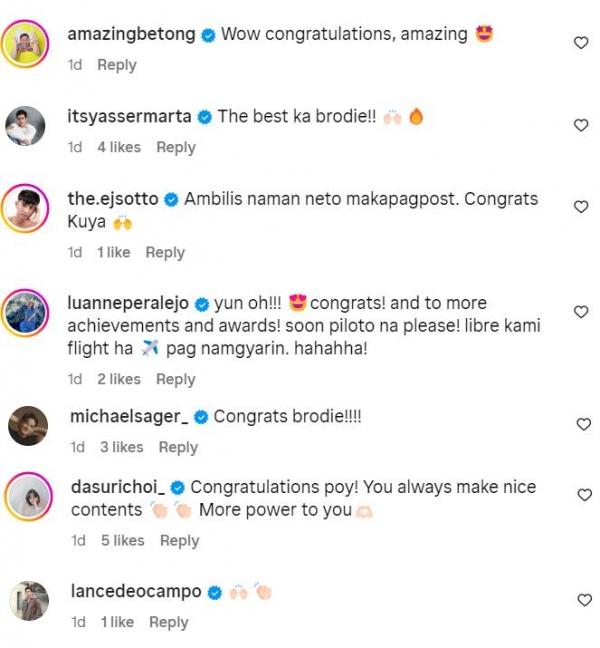The image size is (600, 648).
Task: Heart luanneperalejo's congratulations comment
Action: (x=581, y=312)
